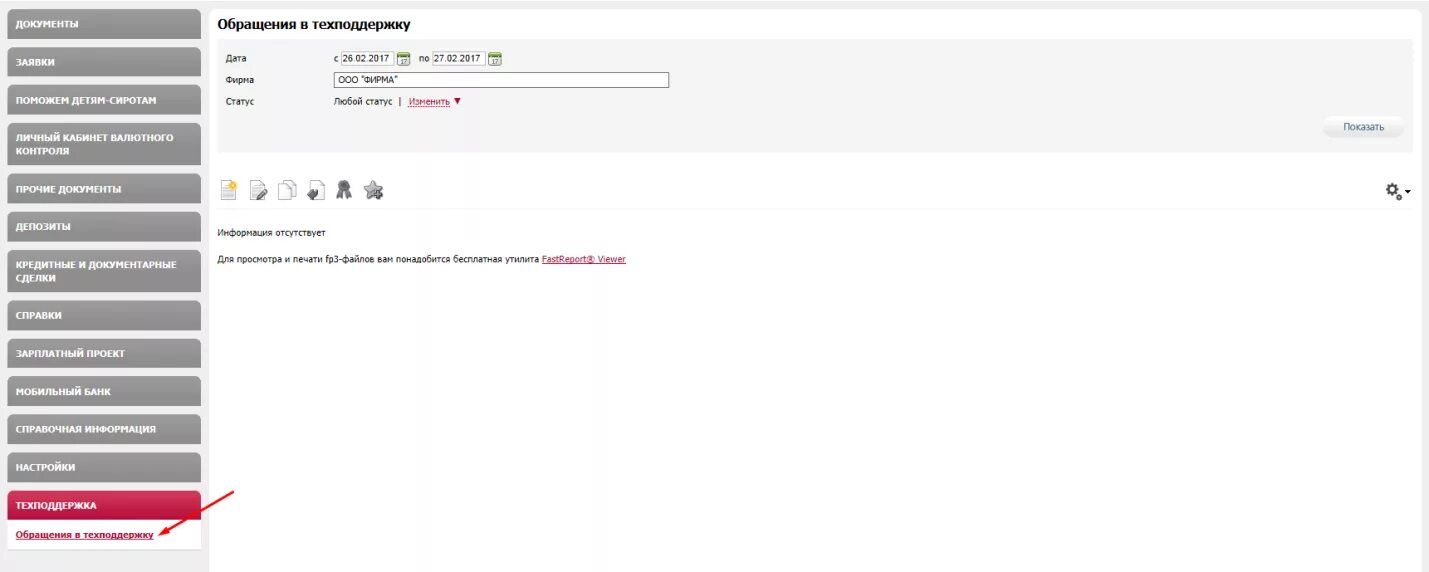Open the Справки section
The width and height of the screenshot is (1429, 572).
(x=104, y=315)
